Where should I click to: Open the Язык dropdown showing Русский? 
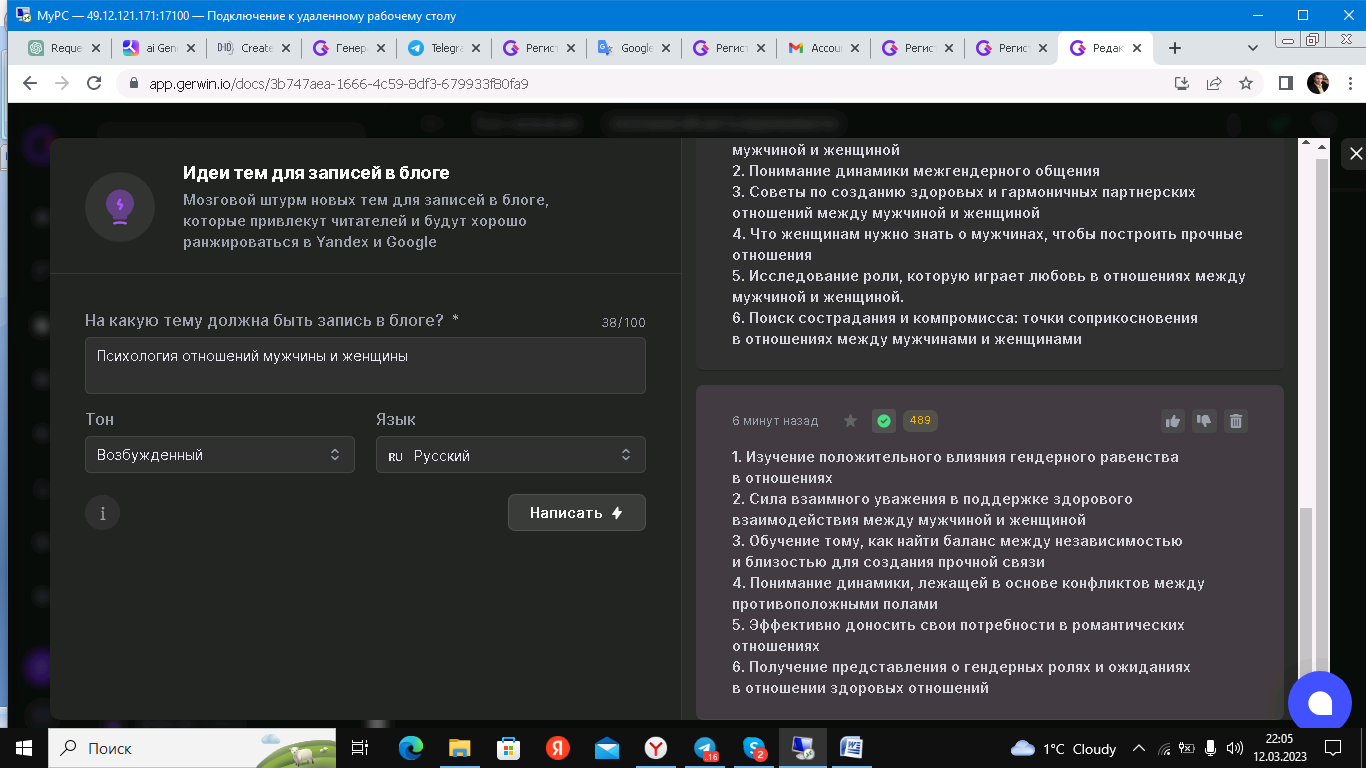pyautogui.click(x=510, y=455)
